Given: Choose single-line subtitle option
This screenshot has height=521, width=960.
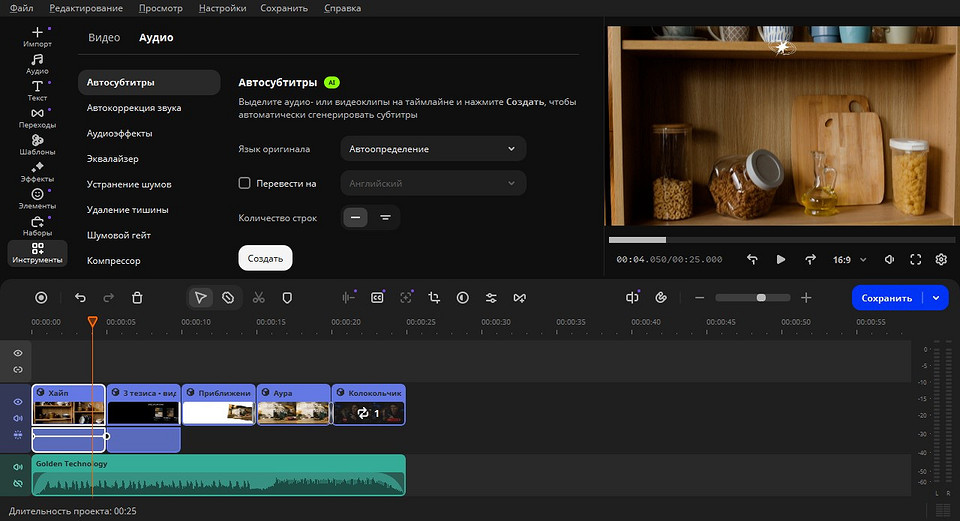Looking at the screenshot, I should tap(355, 217).
